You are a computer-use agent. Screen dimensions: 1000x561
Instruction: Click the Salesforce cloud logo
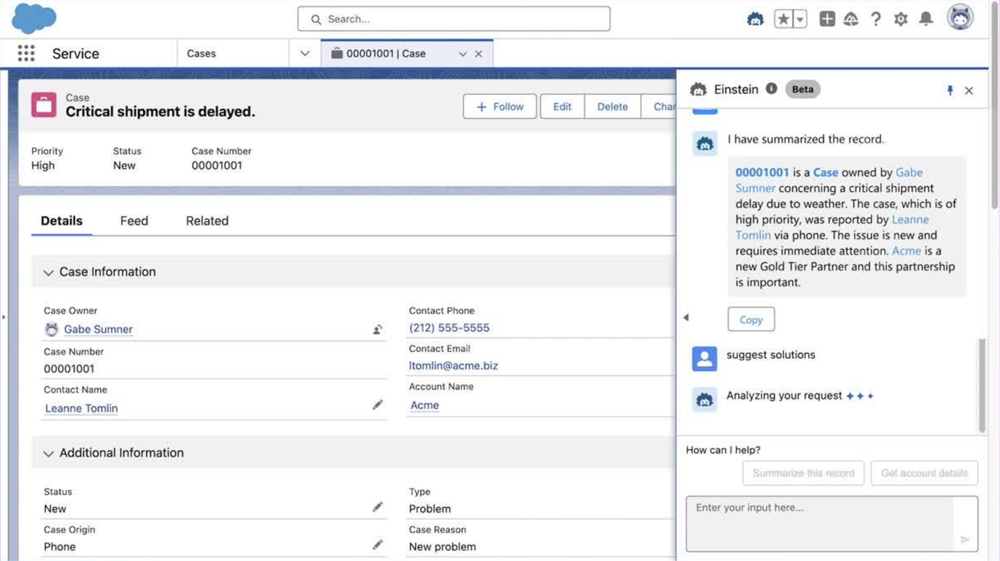(34, 18)
